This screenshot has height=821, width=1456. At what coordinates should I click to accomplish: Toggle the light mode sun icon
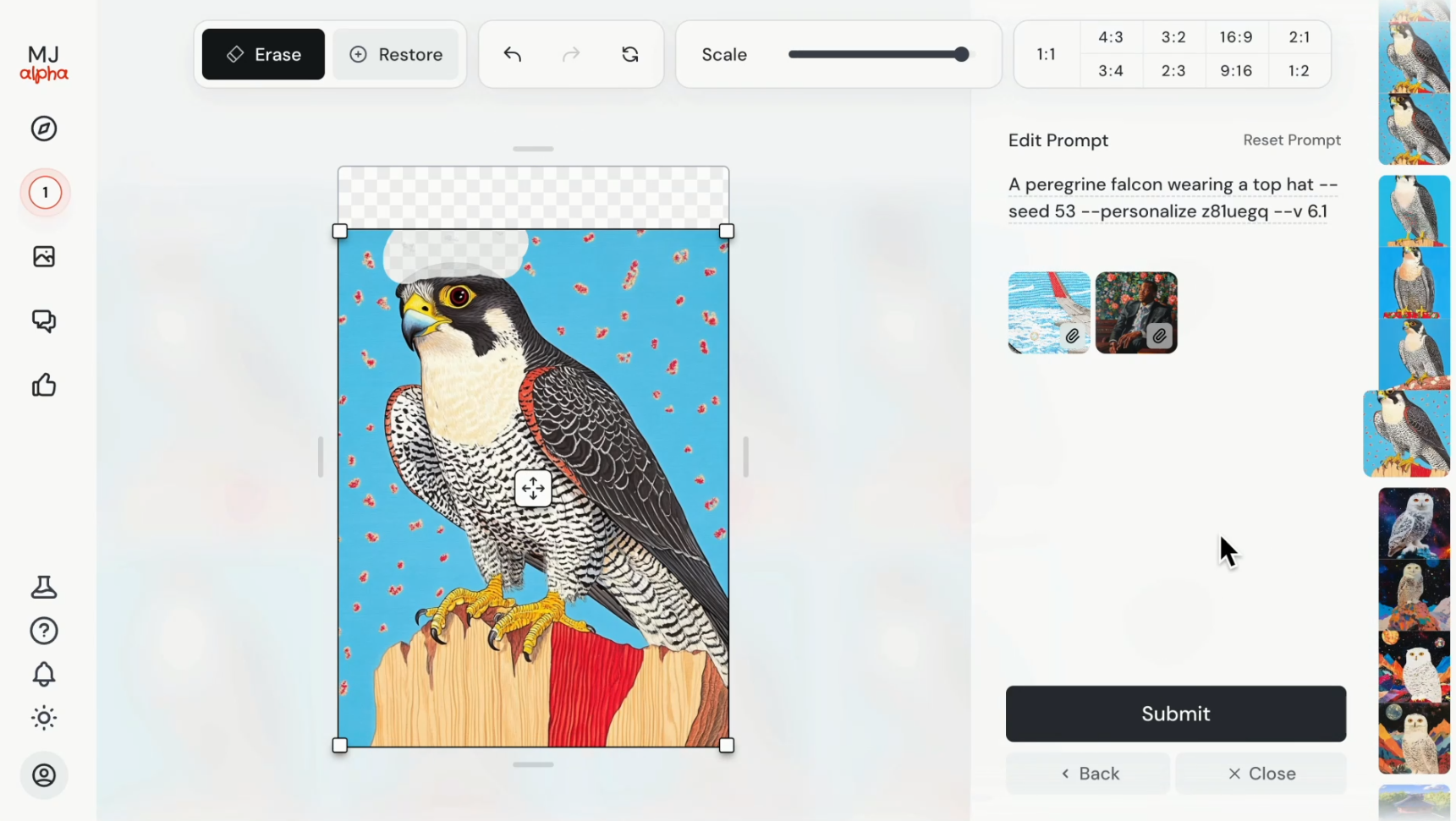[44, 718]
